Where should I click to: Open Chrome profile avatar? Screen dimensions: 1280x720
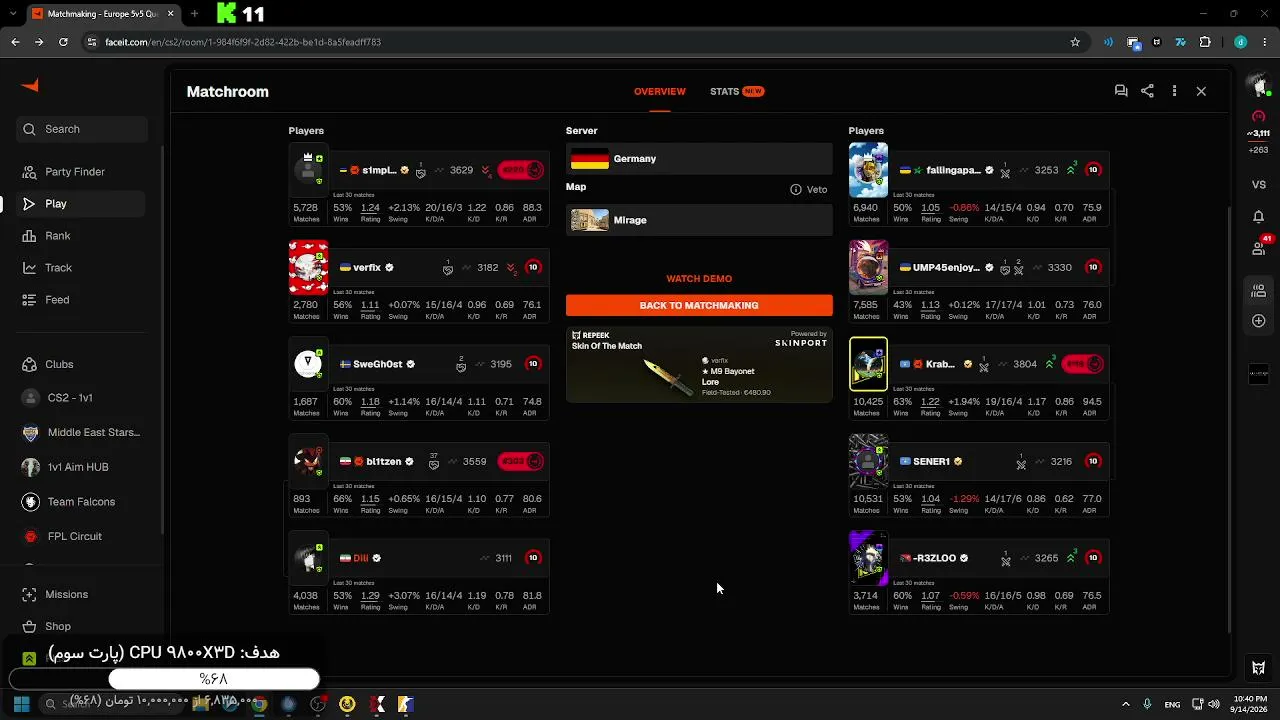[1240, 42]
